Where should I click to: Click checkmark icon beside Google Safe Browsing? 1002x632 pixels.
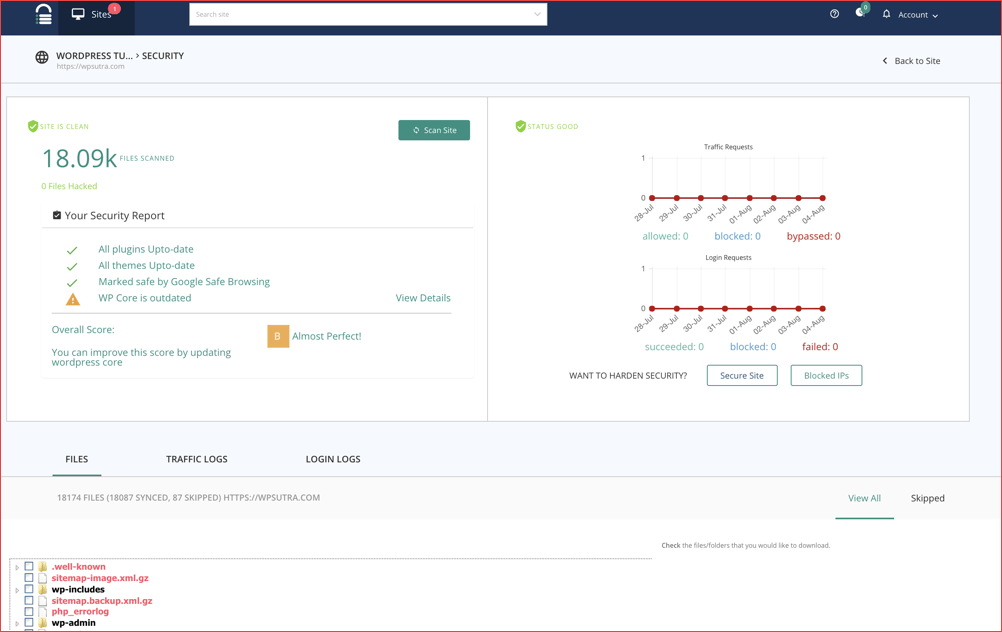72,282
